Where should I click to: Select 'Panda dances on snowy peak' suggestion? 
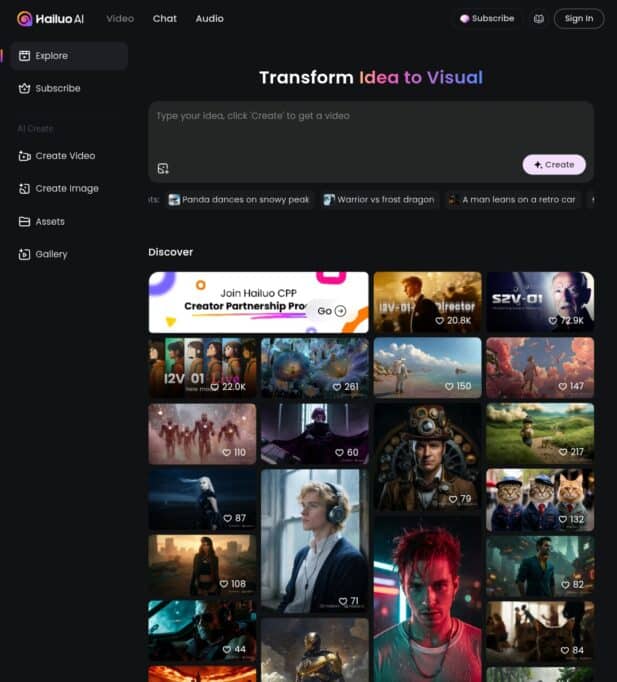point(240,200)
